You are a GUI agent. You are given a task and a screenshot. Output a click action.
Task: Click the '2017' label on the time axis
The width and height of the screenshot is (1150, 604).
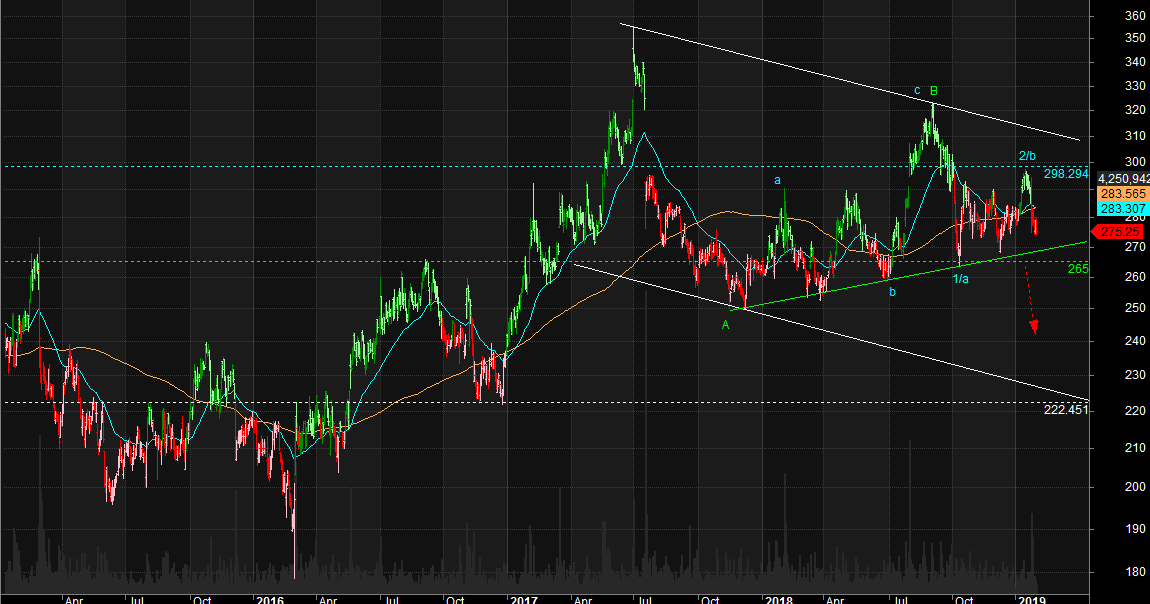coord(524,598)
